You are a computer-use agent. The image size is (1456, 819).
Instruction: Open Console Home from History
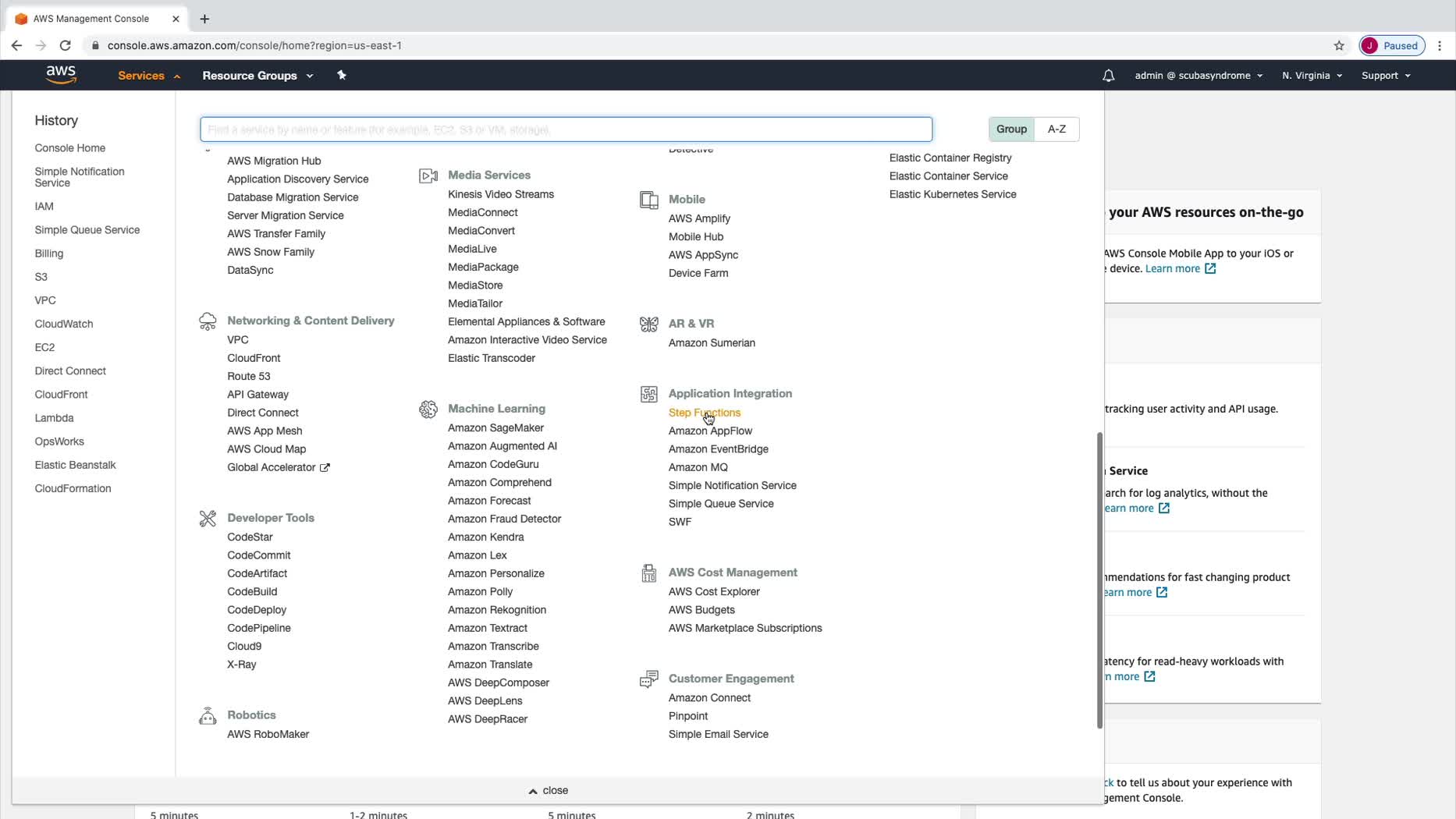pos(70,148)
